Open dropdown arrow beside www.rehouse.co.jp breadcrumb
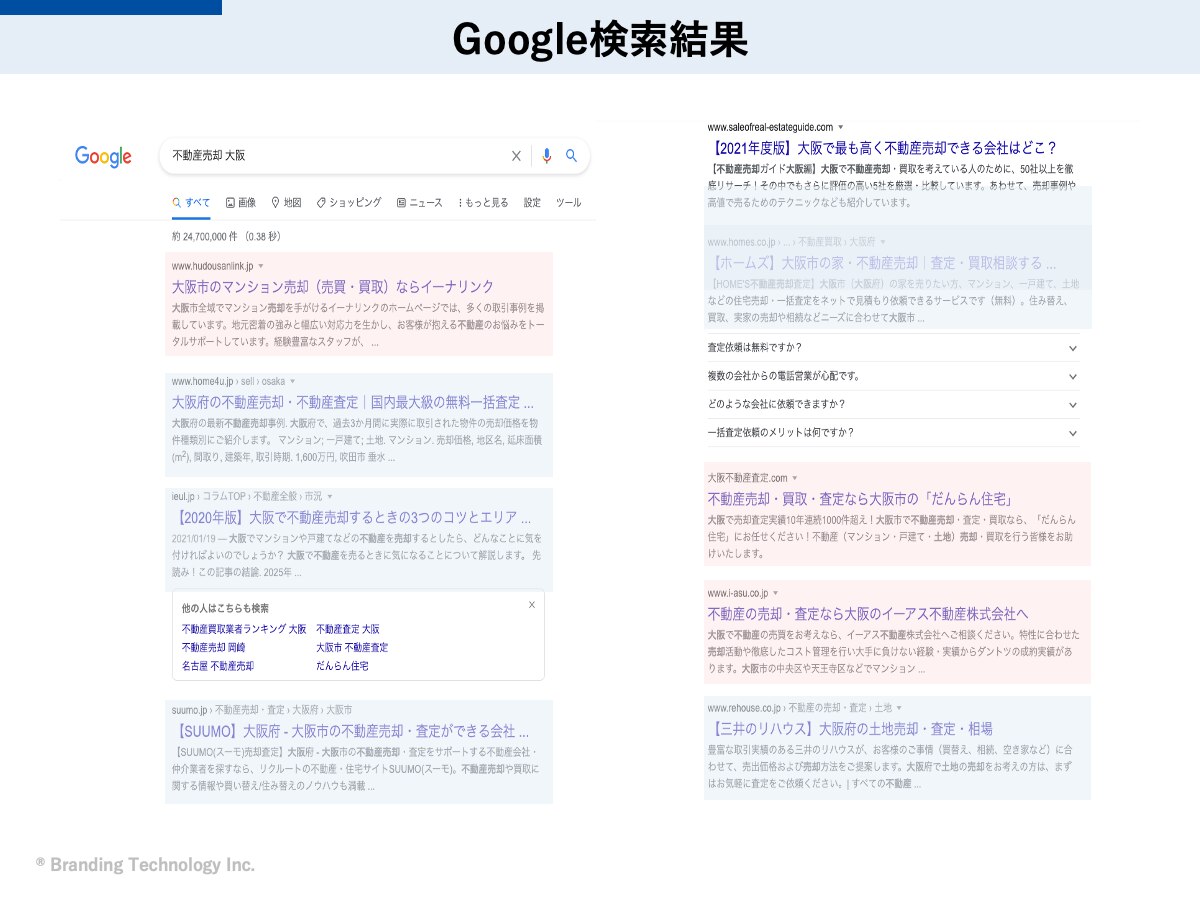This screenshot has height=900, width=1200. point(899,708)
